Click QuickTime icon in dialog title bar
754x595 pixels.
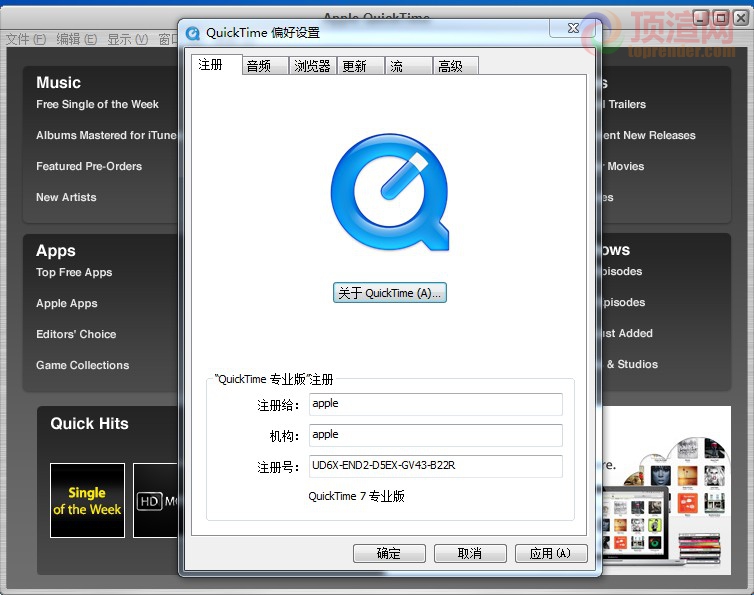pyautogui.click(x=193, y=33)
